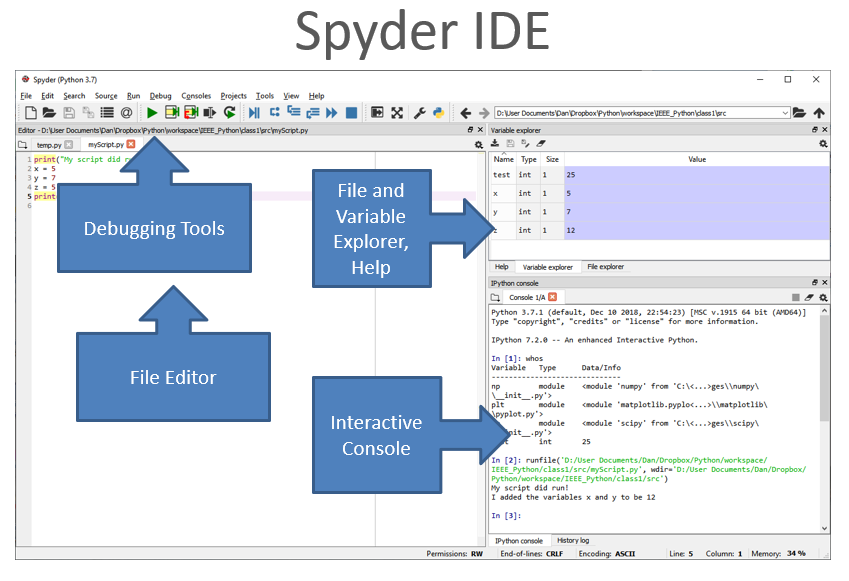Expand the working directory dropdown
This screenshot has height=581, width=849.
[x=785, y=113]
